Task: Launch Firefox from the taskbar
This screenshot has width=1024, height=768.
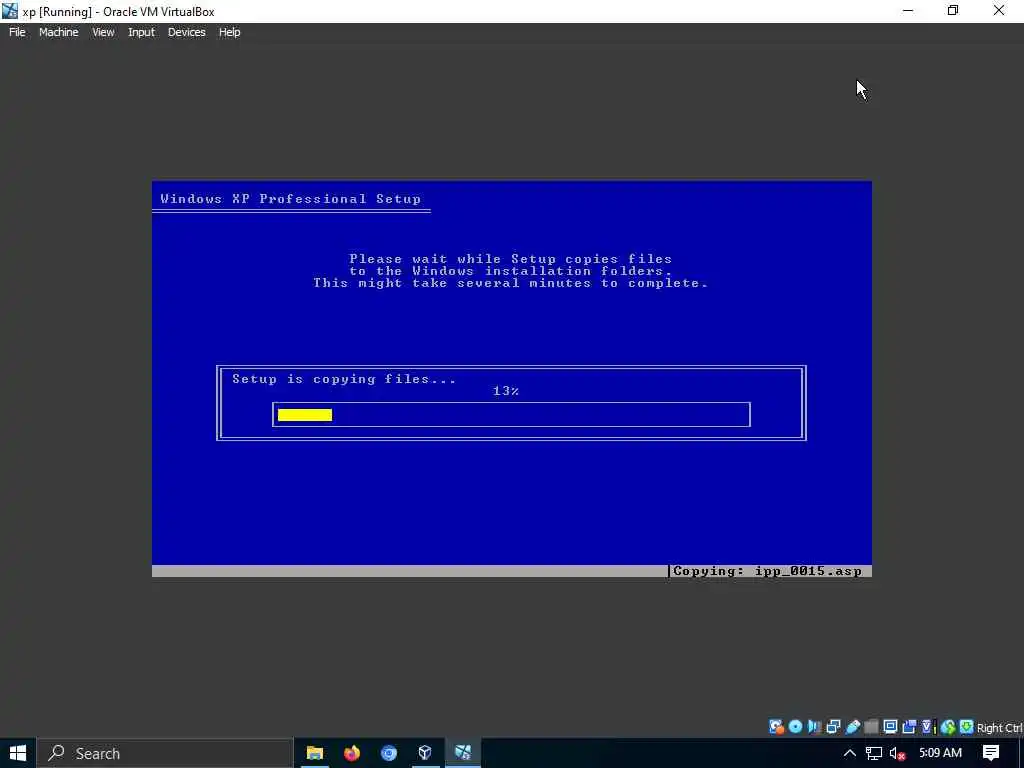Action: [352, 753]
